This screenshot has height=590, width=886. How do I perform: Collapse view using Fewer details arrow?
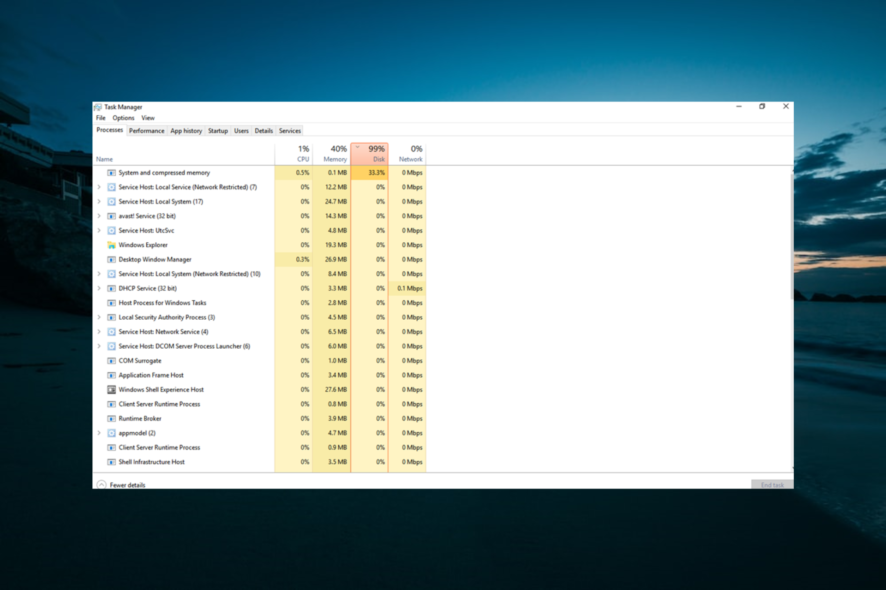tap(101, 485)
